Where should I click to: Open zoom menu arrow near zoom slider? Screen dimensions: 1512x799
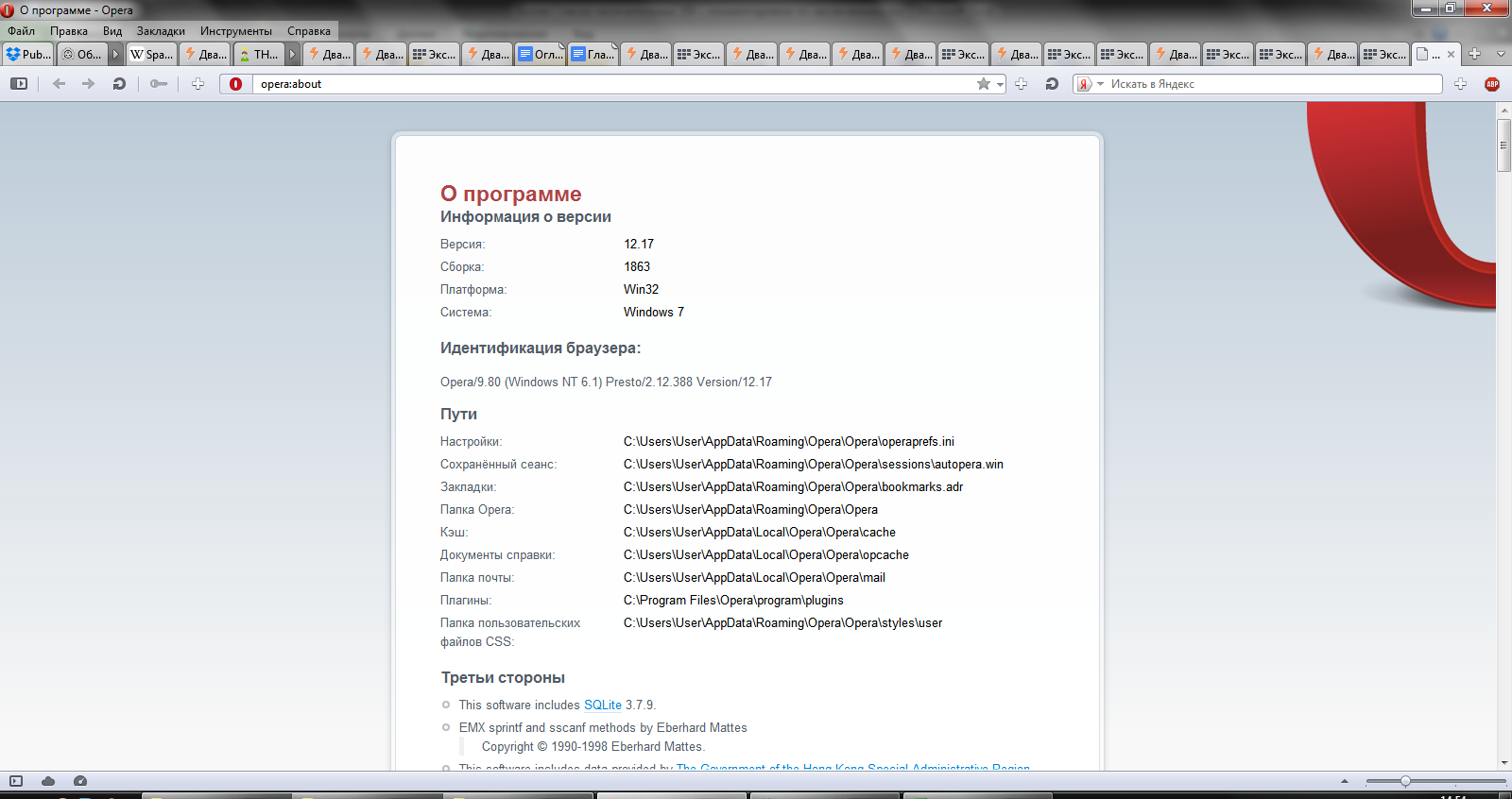tap(1345, 781)
